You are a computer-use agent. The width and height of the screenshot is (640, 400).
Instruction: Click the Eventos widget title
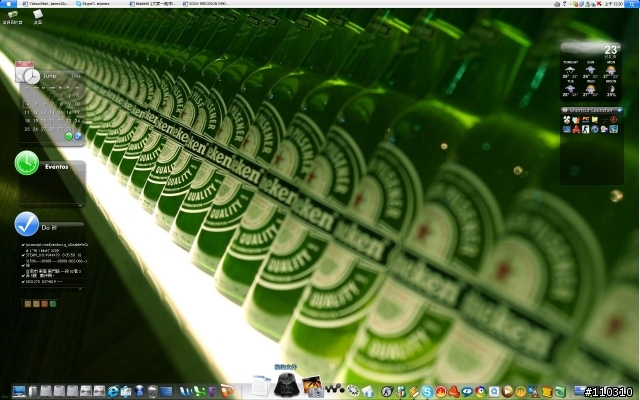coord(56,167)
